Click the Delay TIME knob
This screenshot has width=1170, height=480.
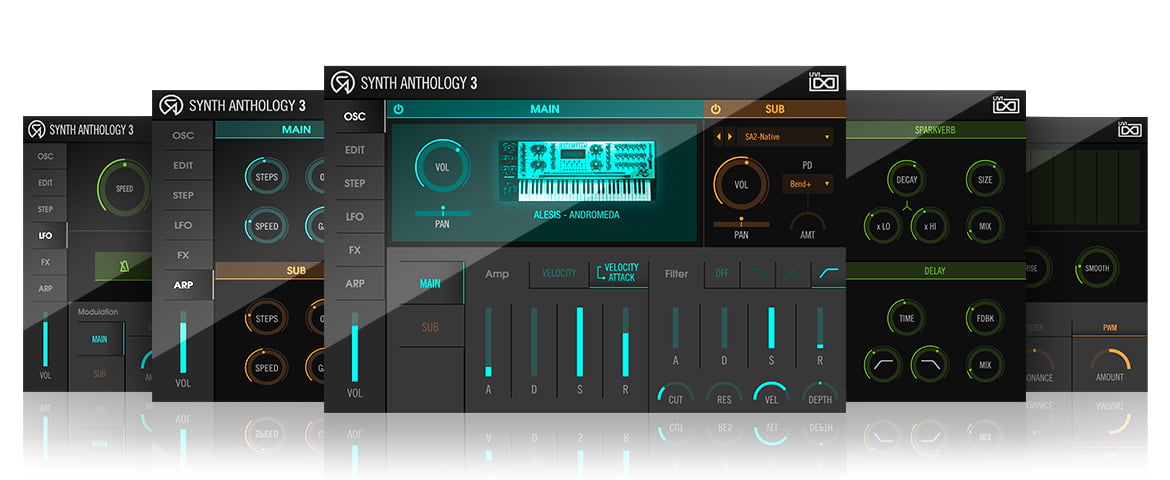pos(907,318)
